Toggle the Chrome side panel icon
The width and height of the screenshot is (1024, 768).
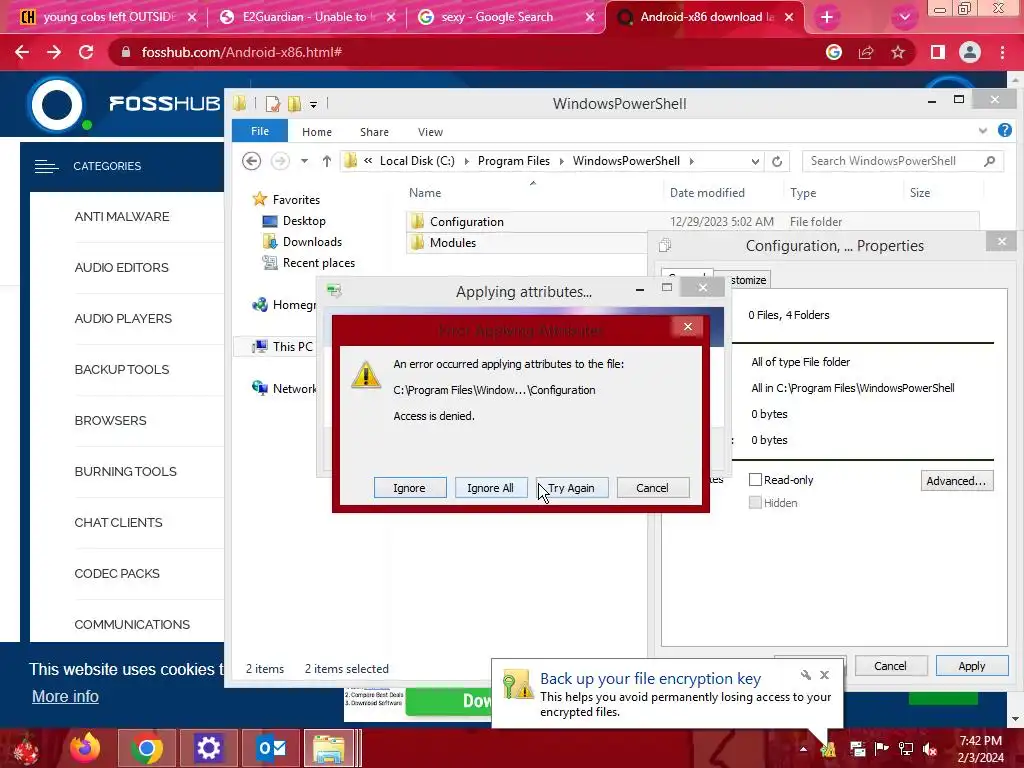(x=938, y=52)
